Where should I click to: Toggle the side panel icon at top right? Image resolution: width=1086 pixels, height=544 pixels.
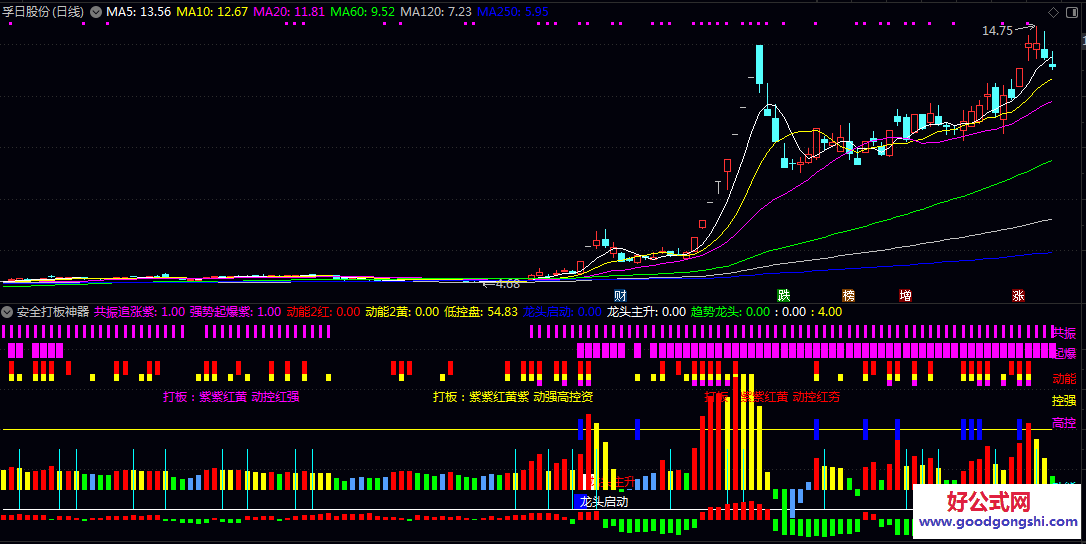pos(1073,12)
